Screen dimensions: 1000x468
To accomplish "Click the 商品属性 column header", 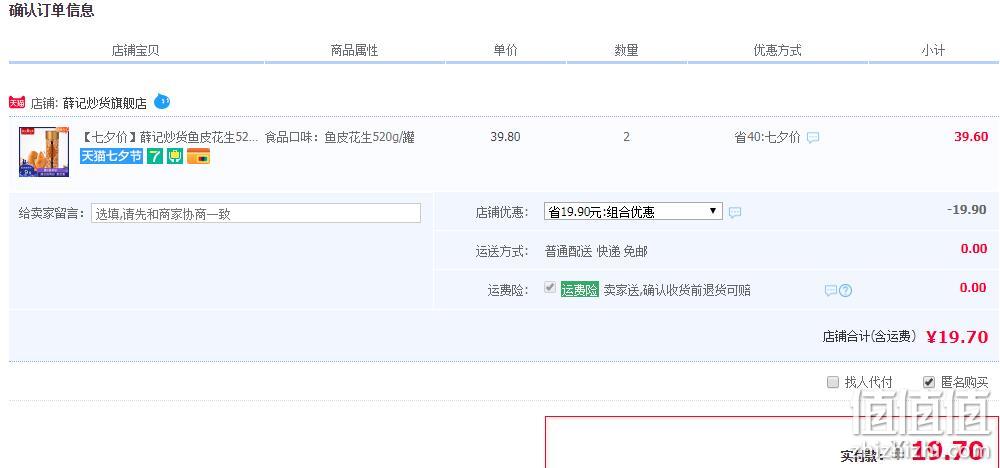I will pos(355,50).
